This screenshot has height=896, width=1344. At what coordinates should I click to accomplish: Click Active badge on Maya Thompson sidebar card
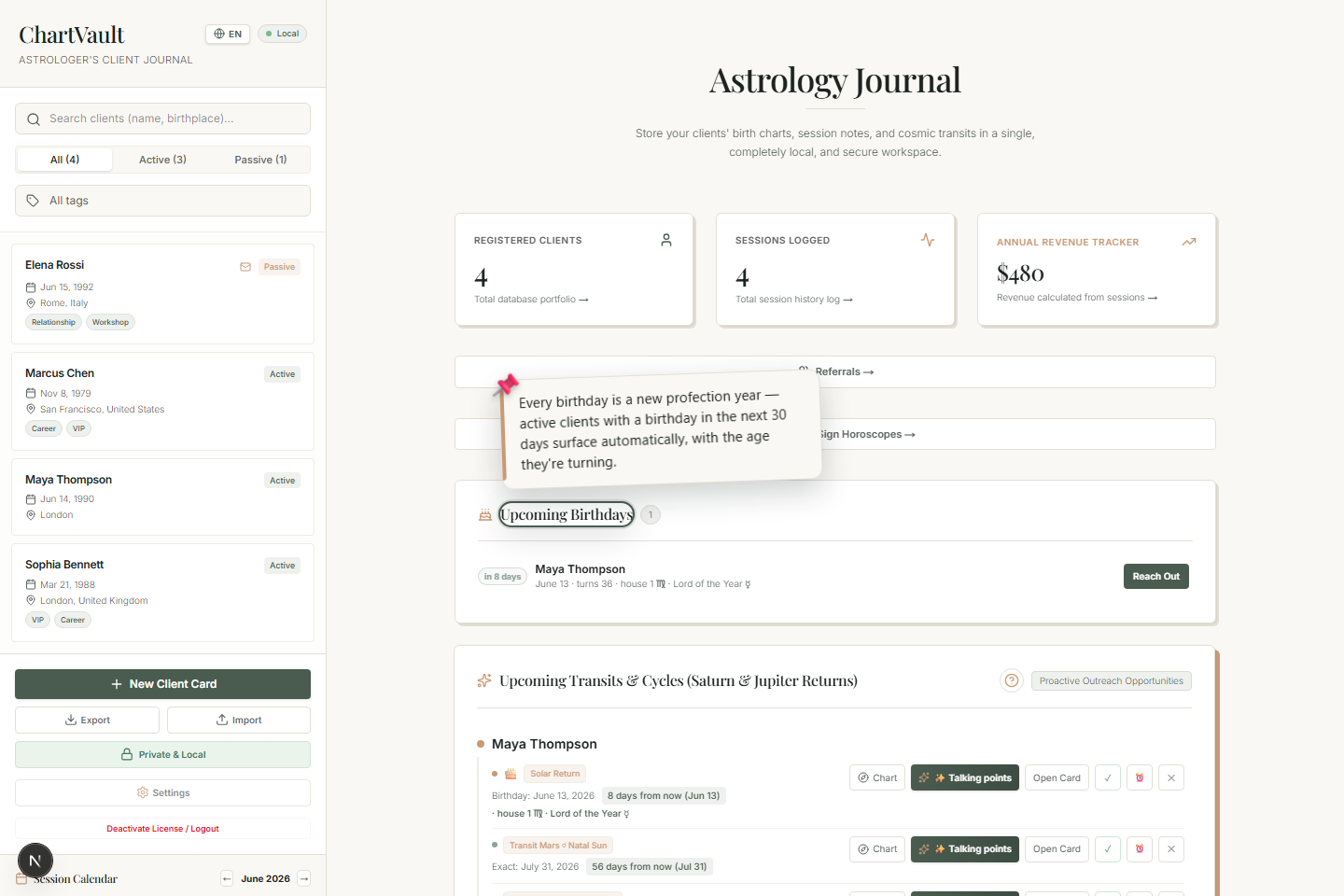coord(282,481)
